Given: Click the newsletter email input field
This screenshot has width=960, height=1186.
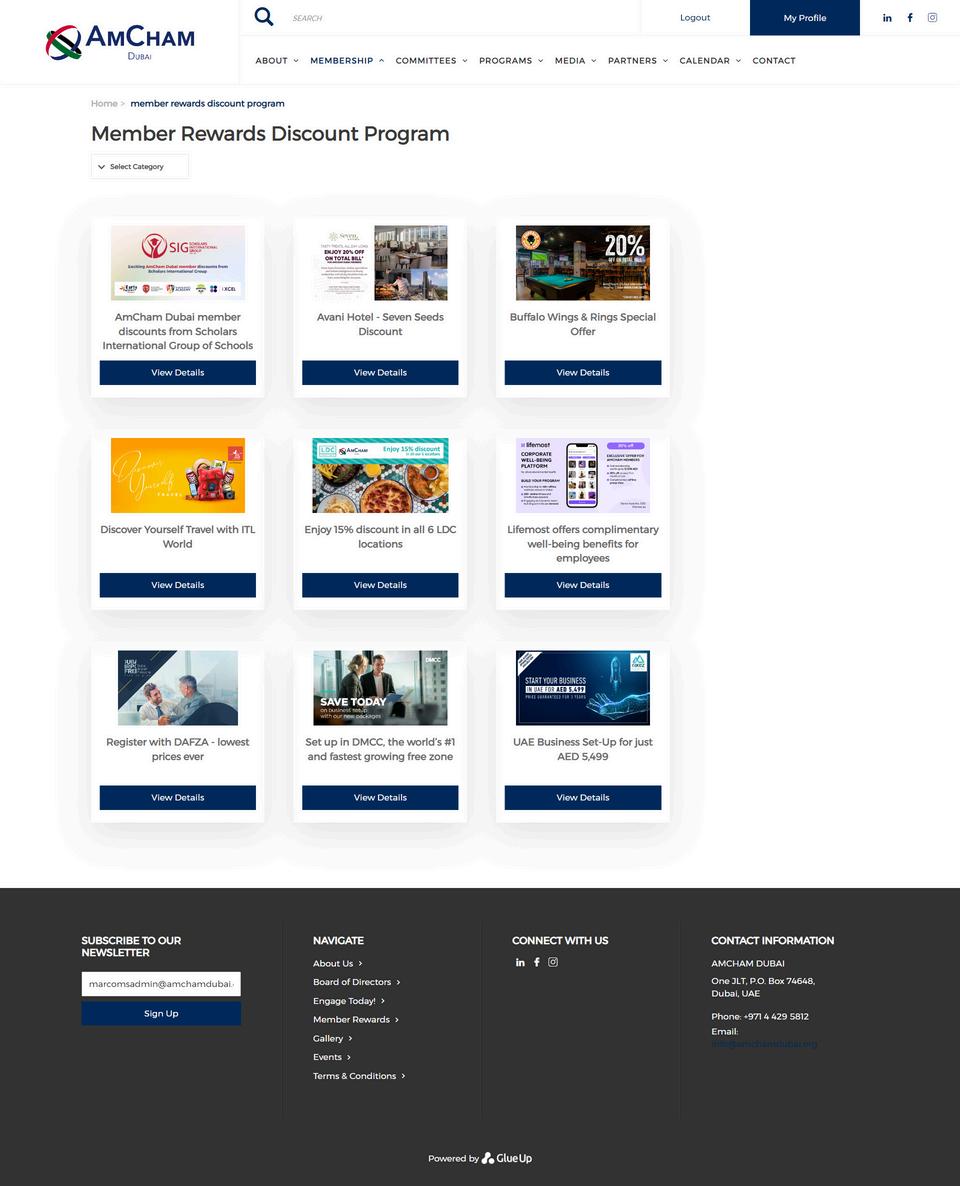Looking at the screenshot, I should (x=161, y=983).
